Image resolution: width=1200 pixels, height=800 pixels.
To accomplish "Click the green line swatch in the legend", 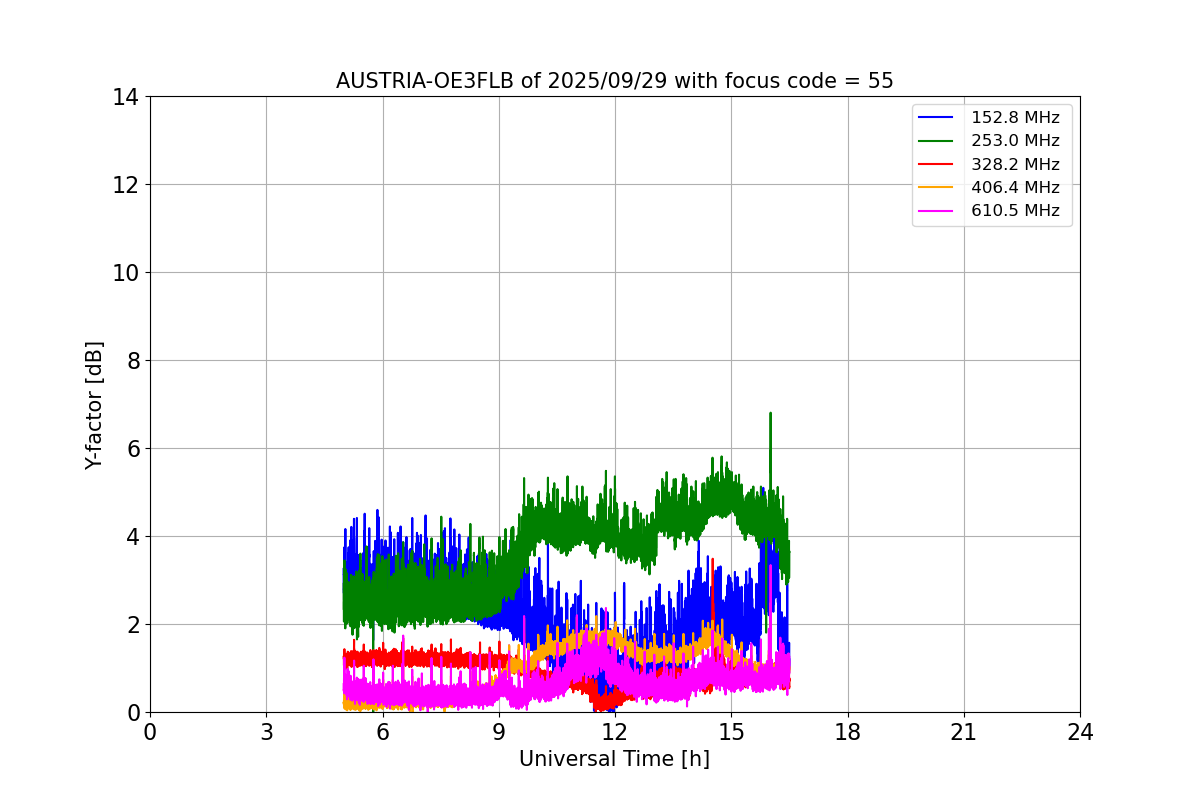I will [x=937, y=141].
